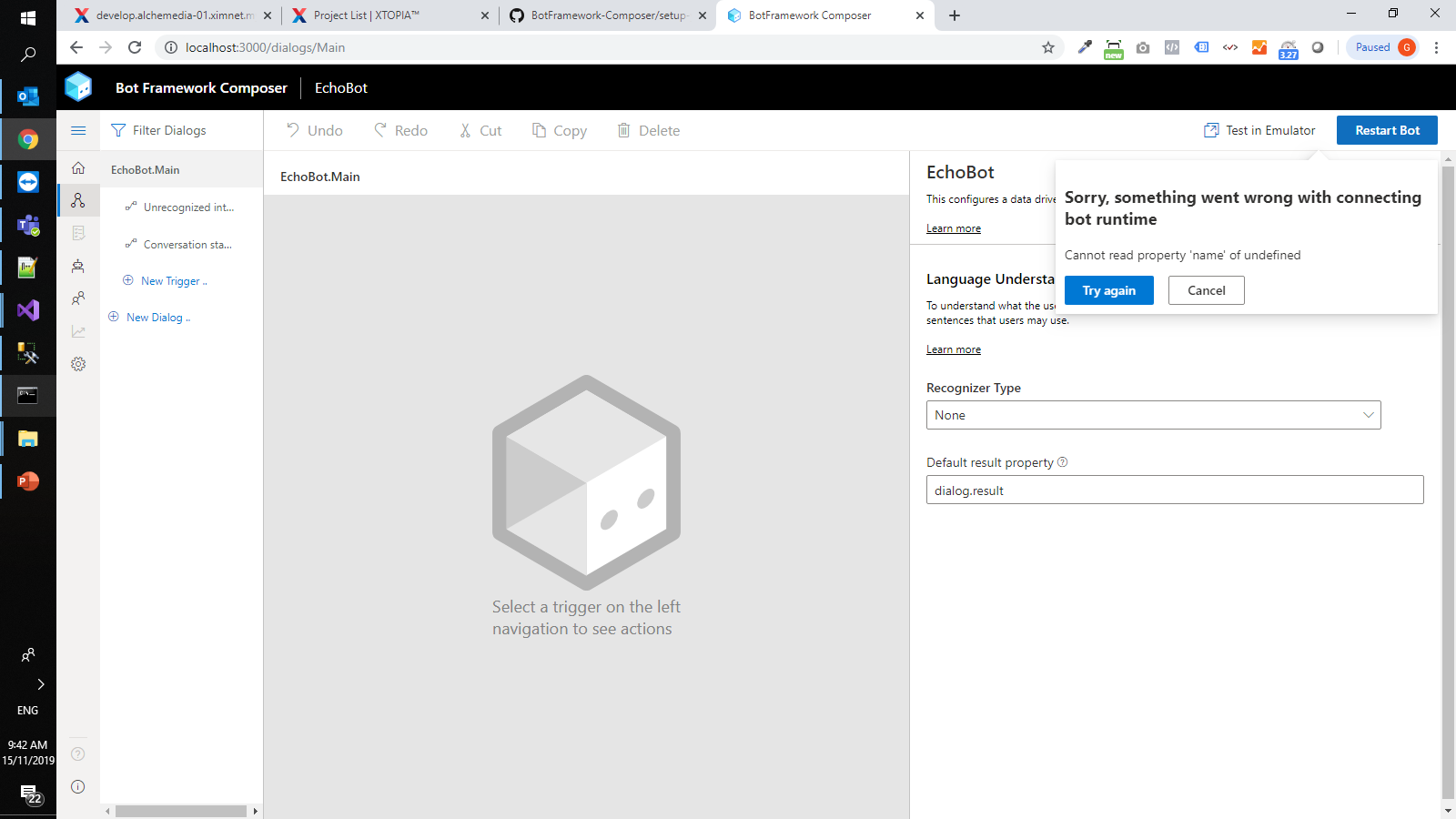The width and height of the screenshot is (1456, 819).
Task: Open Chrome's three-dot menu
Action: [x=1437, y=47]
